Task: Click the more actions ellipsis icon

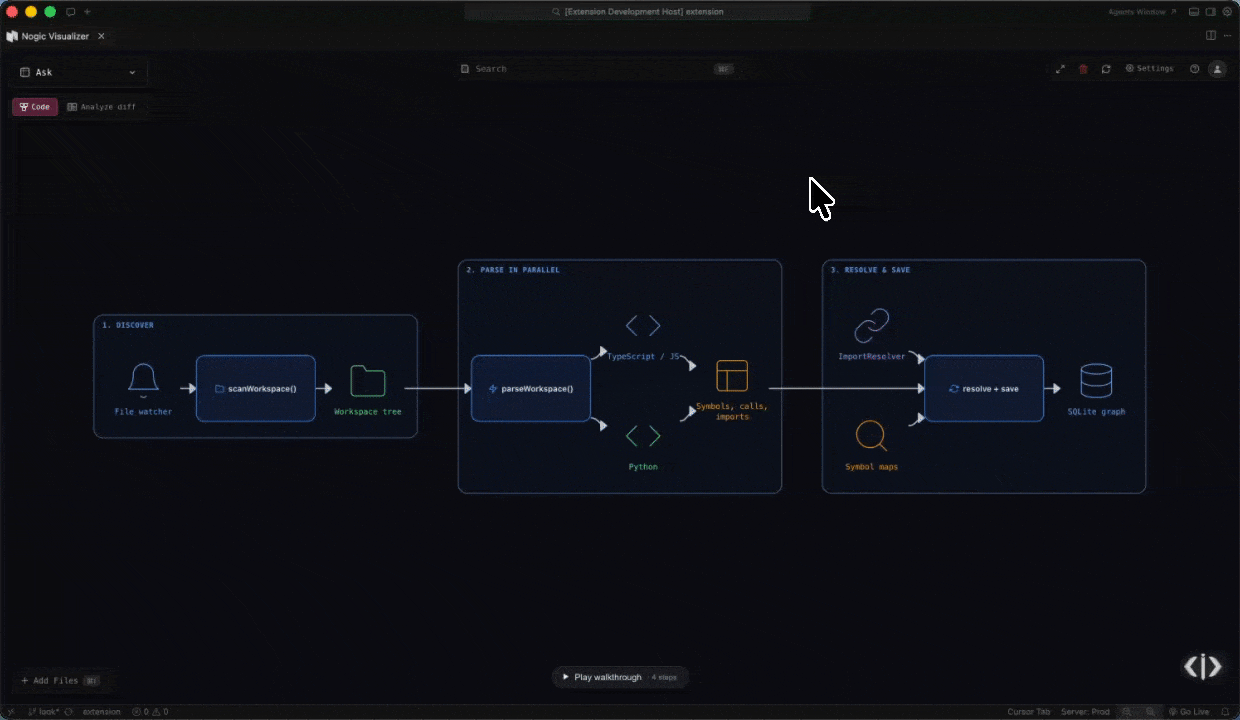Action: pyautogui.click(x=1227, y=36)
